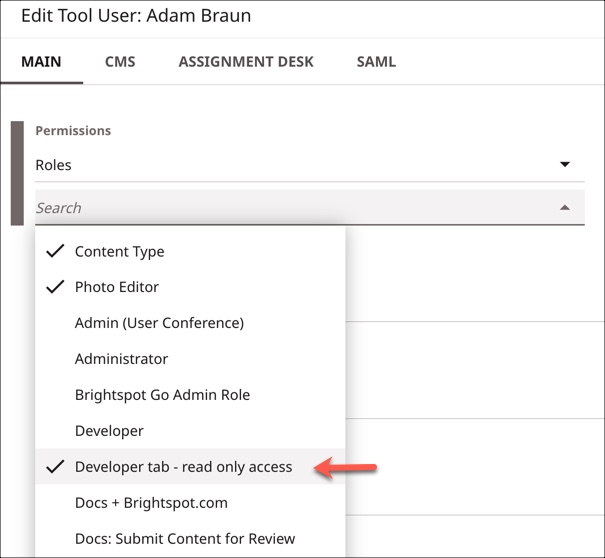Image resolution: width=605 pixels, height=558 pixels.
Task: Select the Administrator role
Action: coord(190,359)
